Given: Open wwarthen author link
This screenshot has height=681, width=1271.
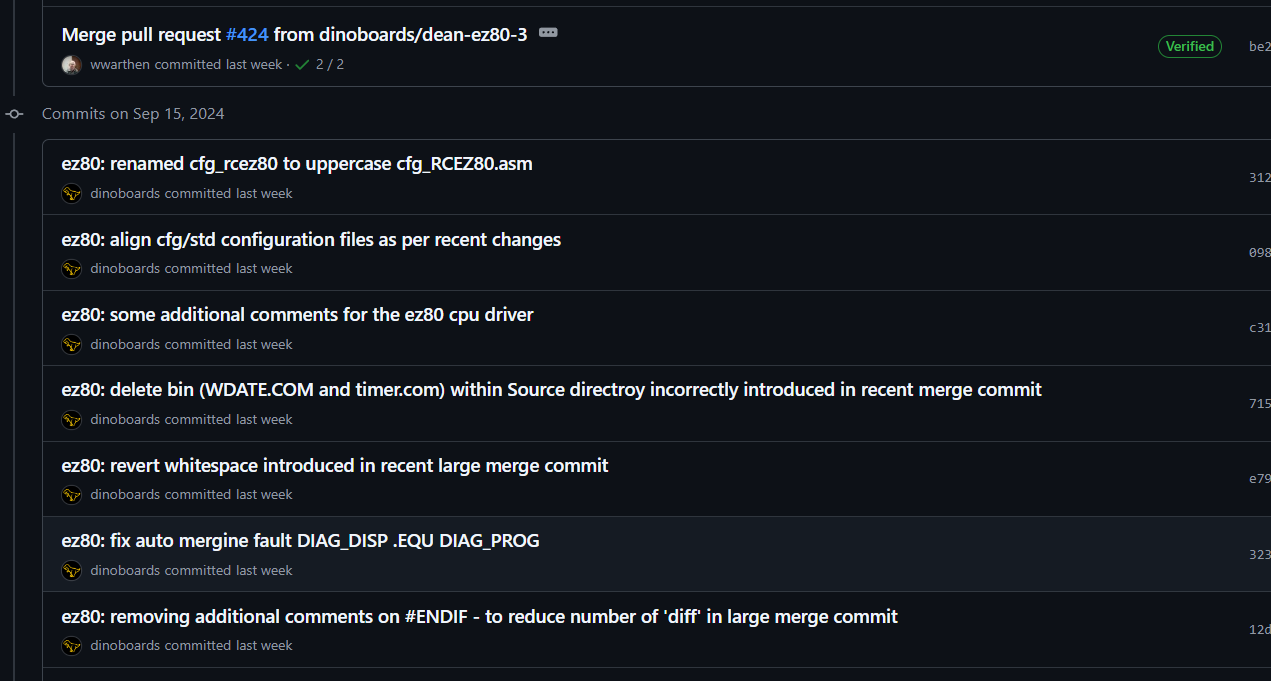Looking at the screenshot, I should coord(120,64).
